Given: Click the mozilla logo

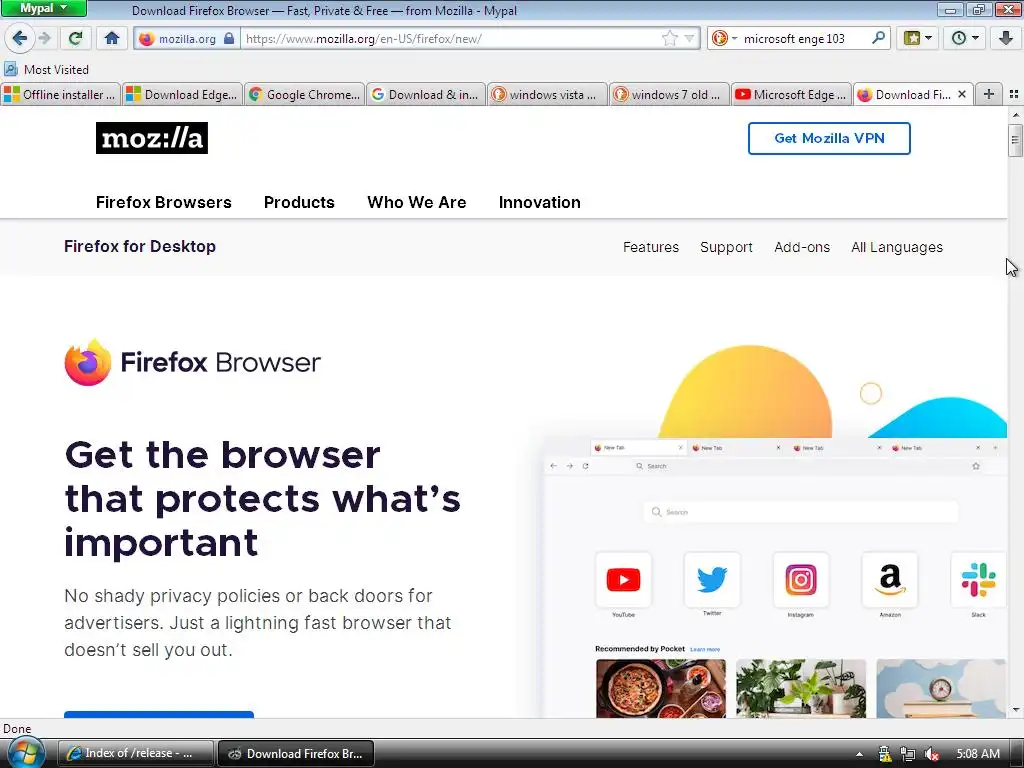Looking at the screenshot, I should pos(152,138).
